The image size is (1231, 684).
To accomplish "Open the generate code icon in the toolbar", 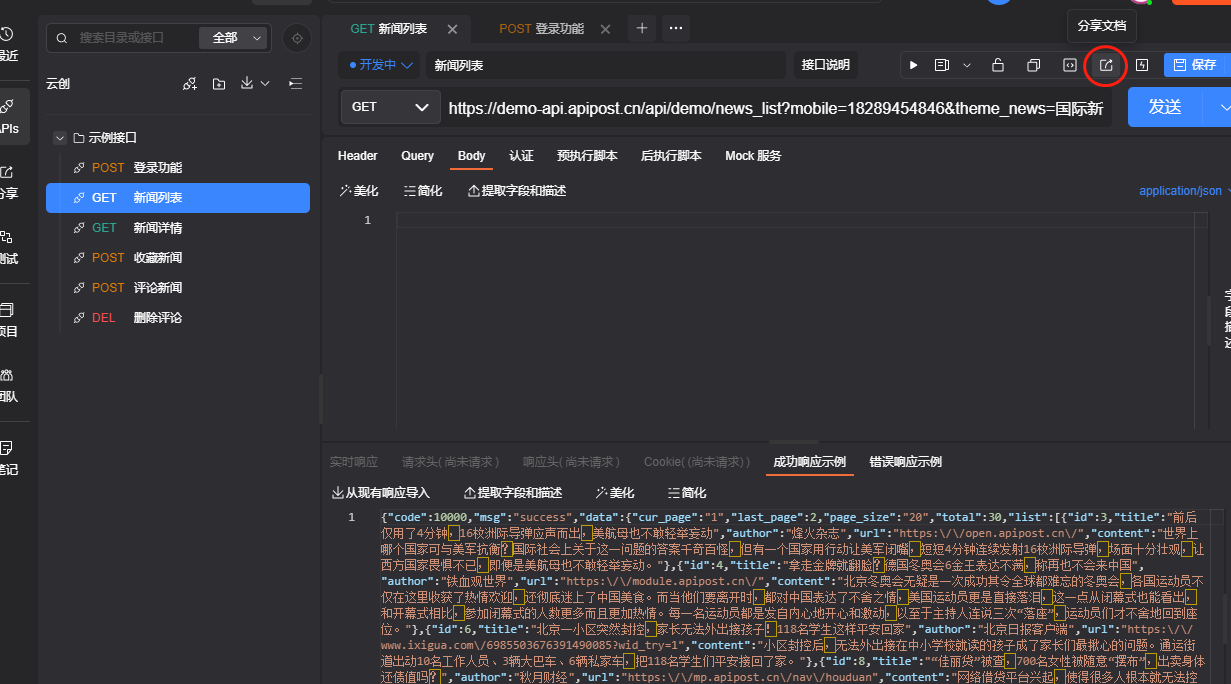I will click(x=1069, y=64).
